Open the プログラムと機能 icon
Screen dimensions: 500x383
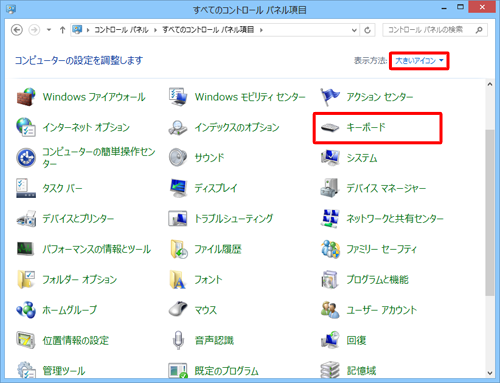coord(330,279)
